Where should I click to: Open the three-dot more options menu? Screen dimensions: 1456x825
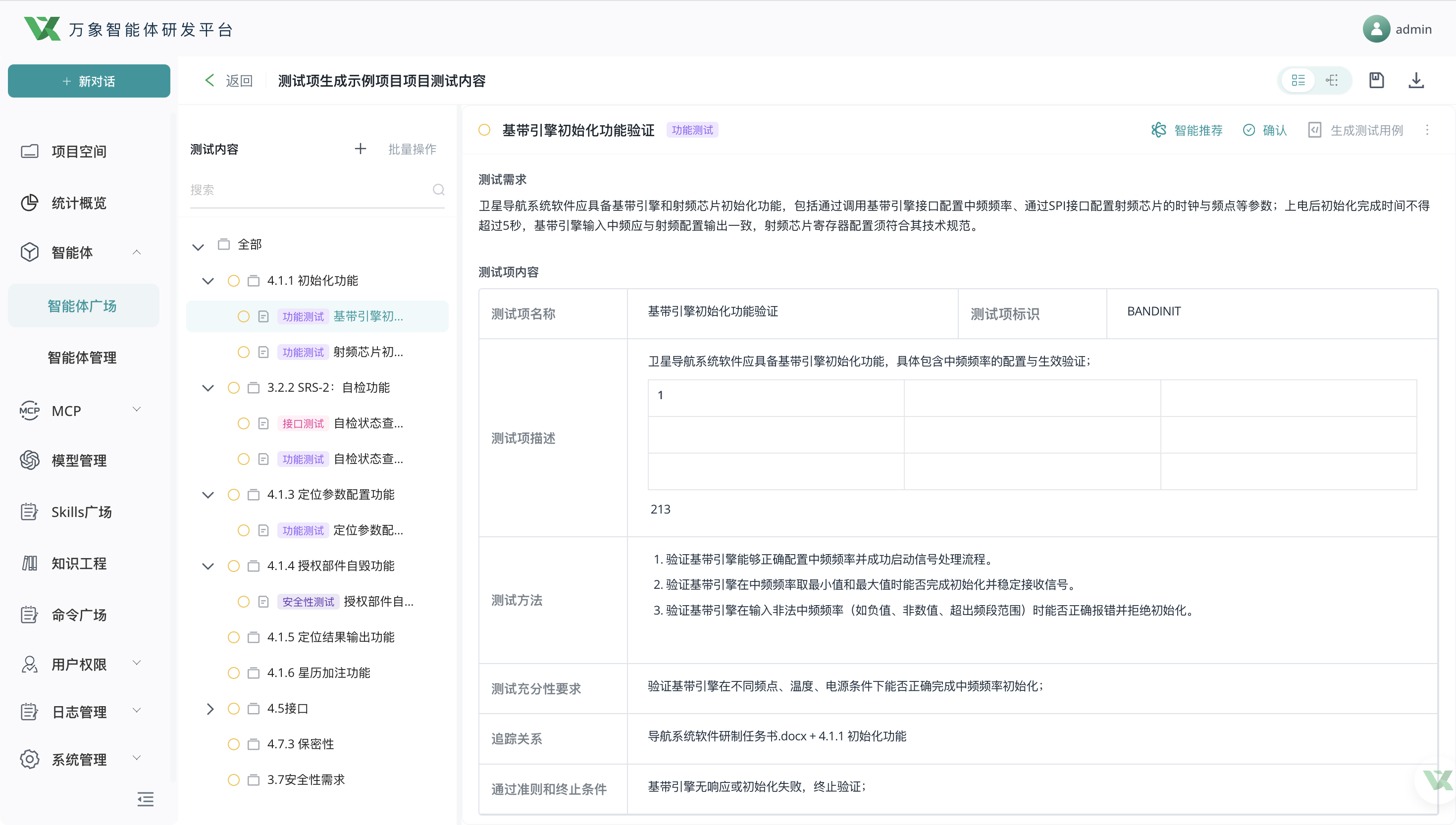1427,130
